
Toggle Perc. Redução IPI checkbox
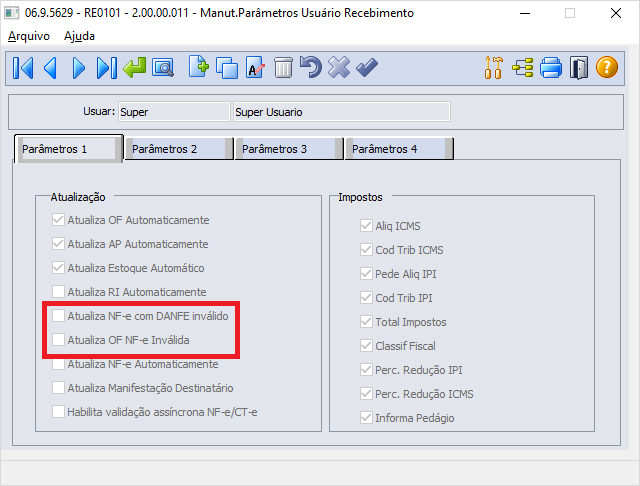[366, 370]
